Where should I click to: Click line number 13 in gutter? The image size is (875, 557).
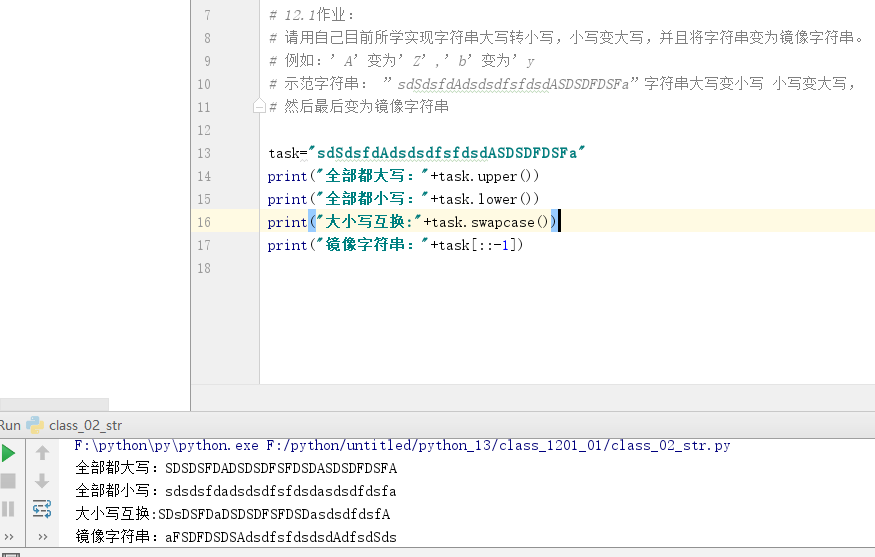click(x=204, y=153)
